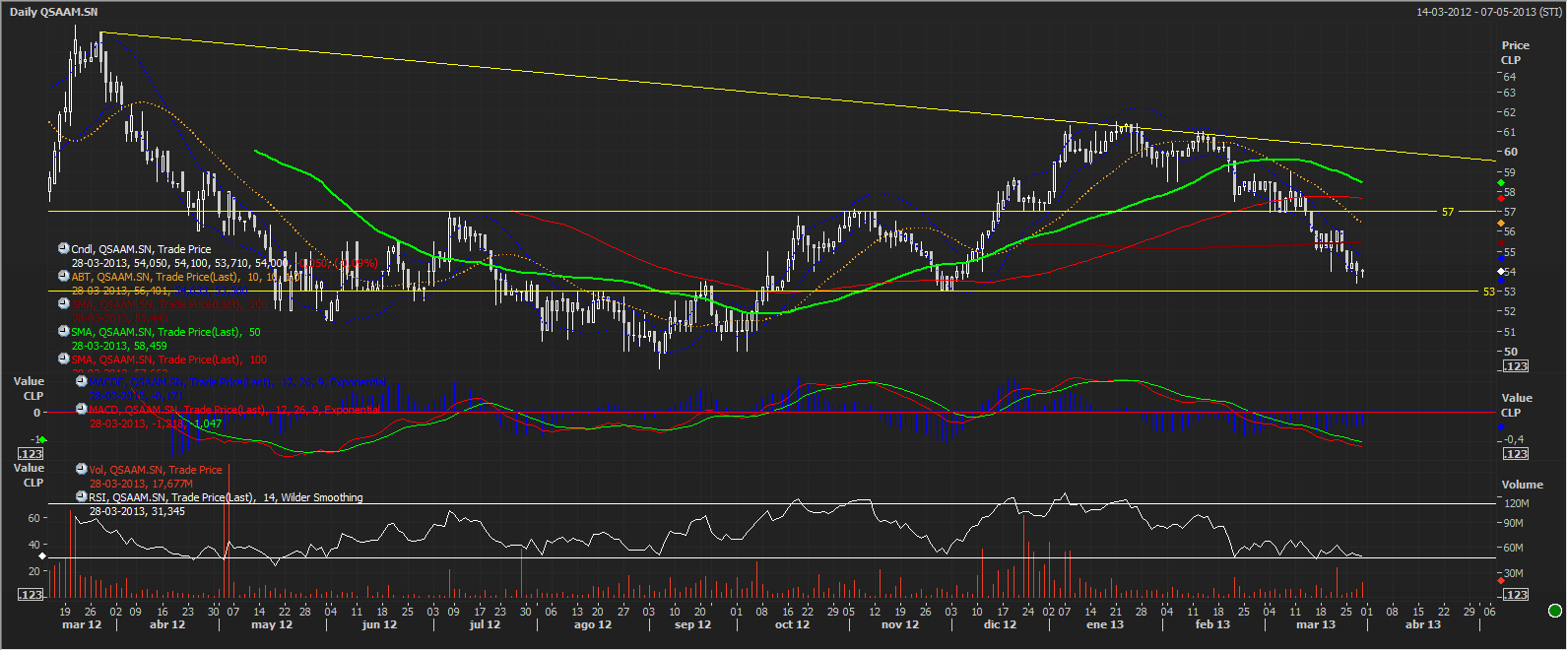The image size is (1568, 651).
Task: Click the RSI legend icon
Action: [82, 497]
